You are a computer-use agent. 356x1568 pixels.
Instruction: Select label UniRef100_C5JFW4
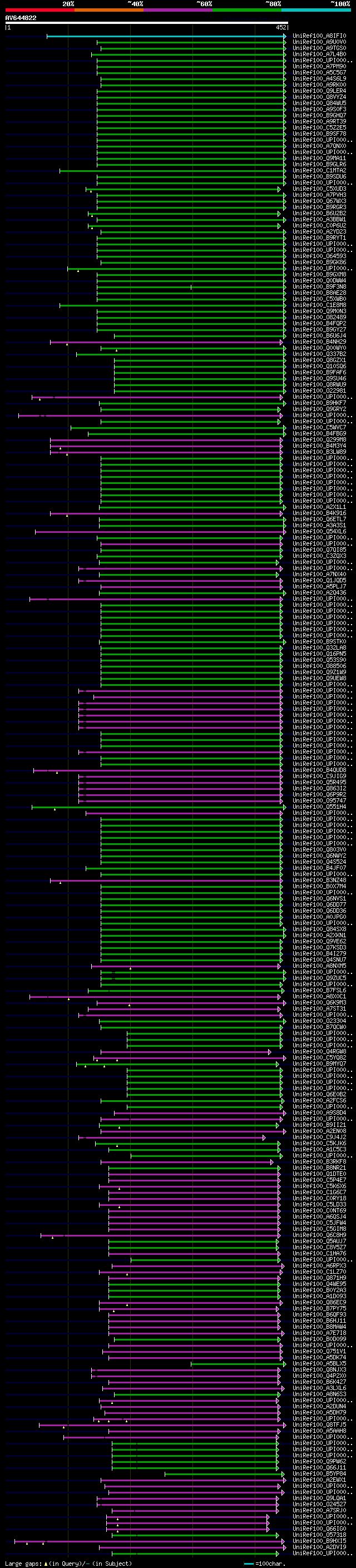[x=319, y=1222]
